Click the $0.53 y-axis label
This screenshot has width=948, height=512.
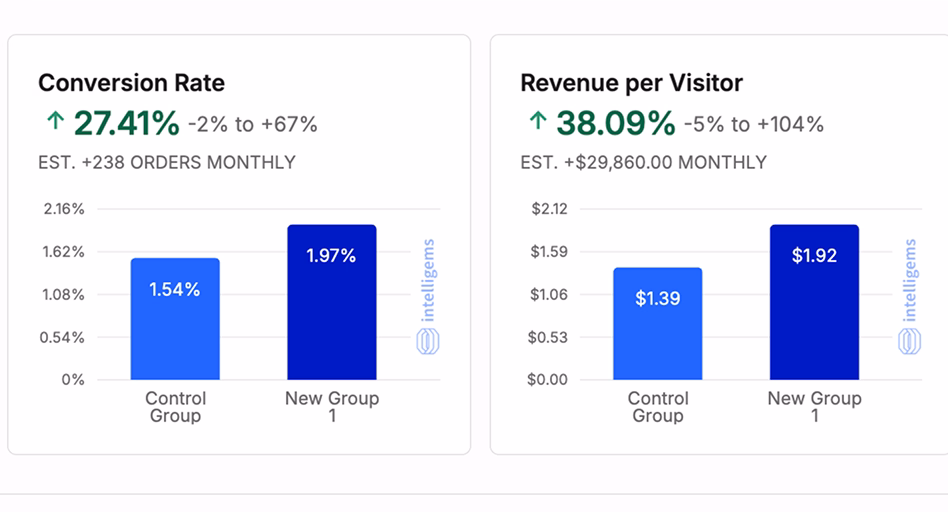coord(548,337)
